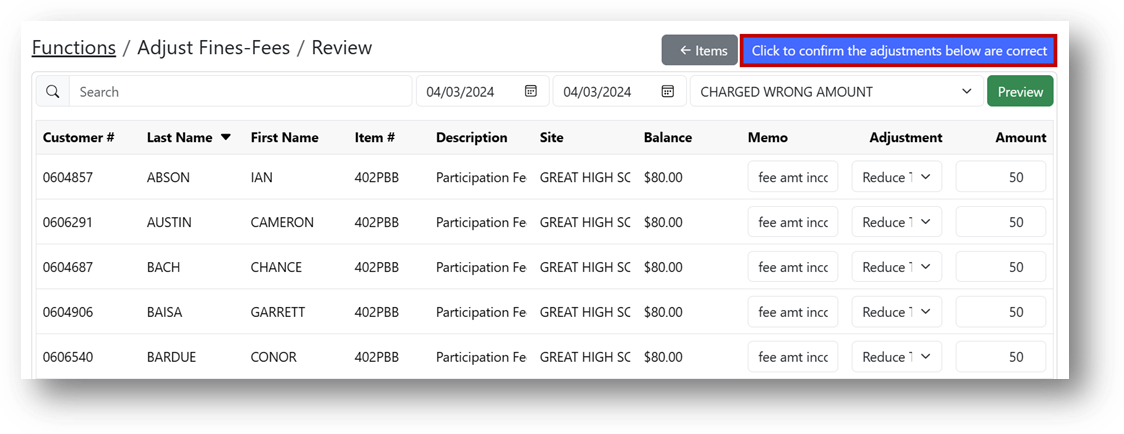1124x434 pixels.
Task: Go back using the Items button
Action: click(x=700, y=50)
